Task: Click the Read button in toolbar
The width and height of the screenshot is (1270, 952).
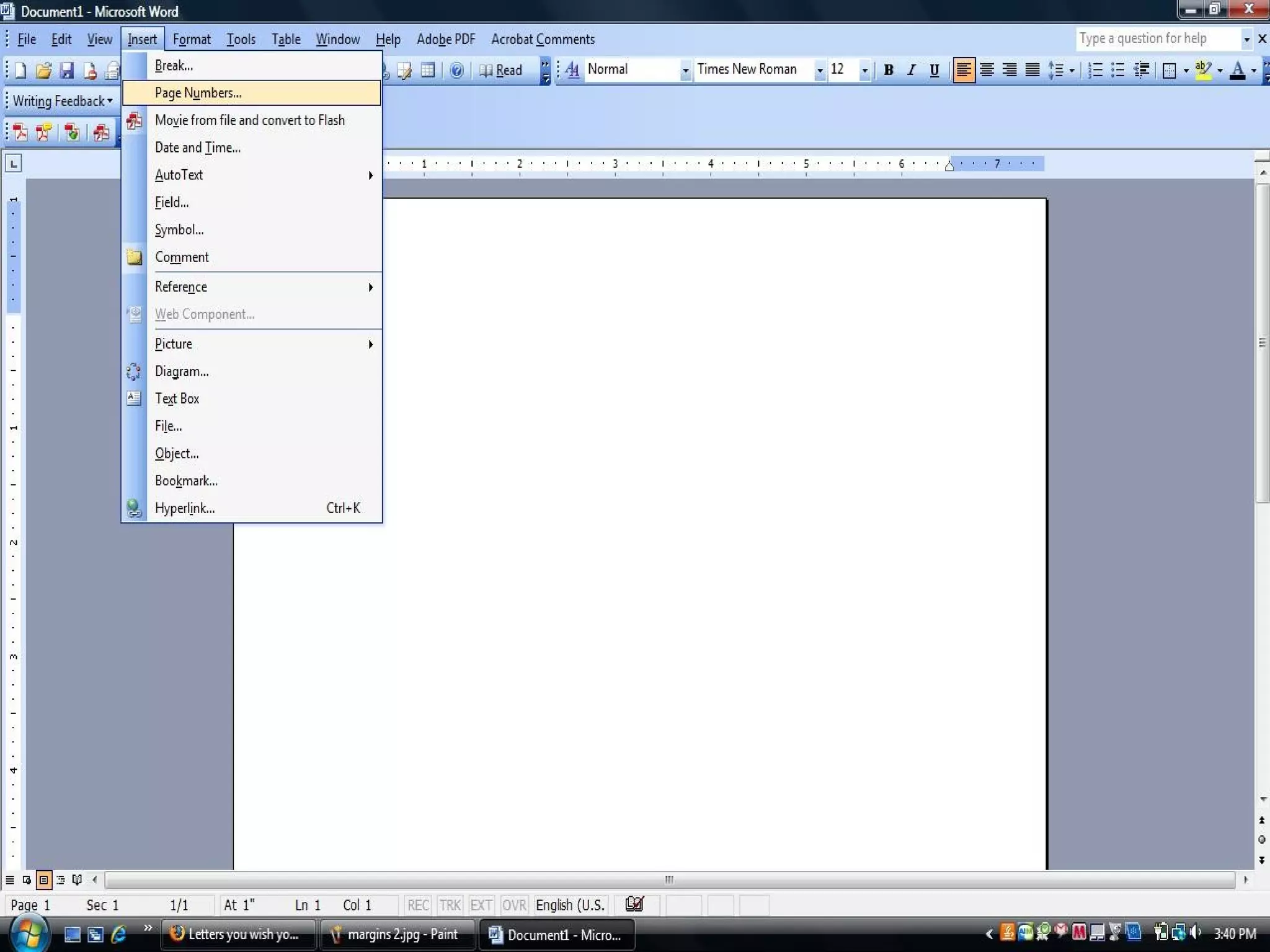Action: (501, 70)
